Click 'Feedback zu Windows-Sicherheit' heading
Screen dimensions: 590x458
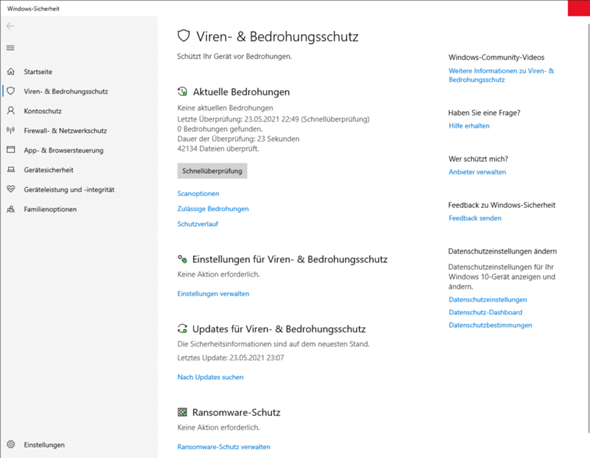[x=502, y=205]
